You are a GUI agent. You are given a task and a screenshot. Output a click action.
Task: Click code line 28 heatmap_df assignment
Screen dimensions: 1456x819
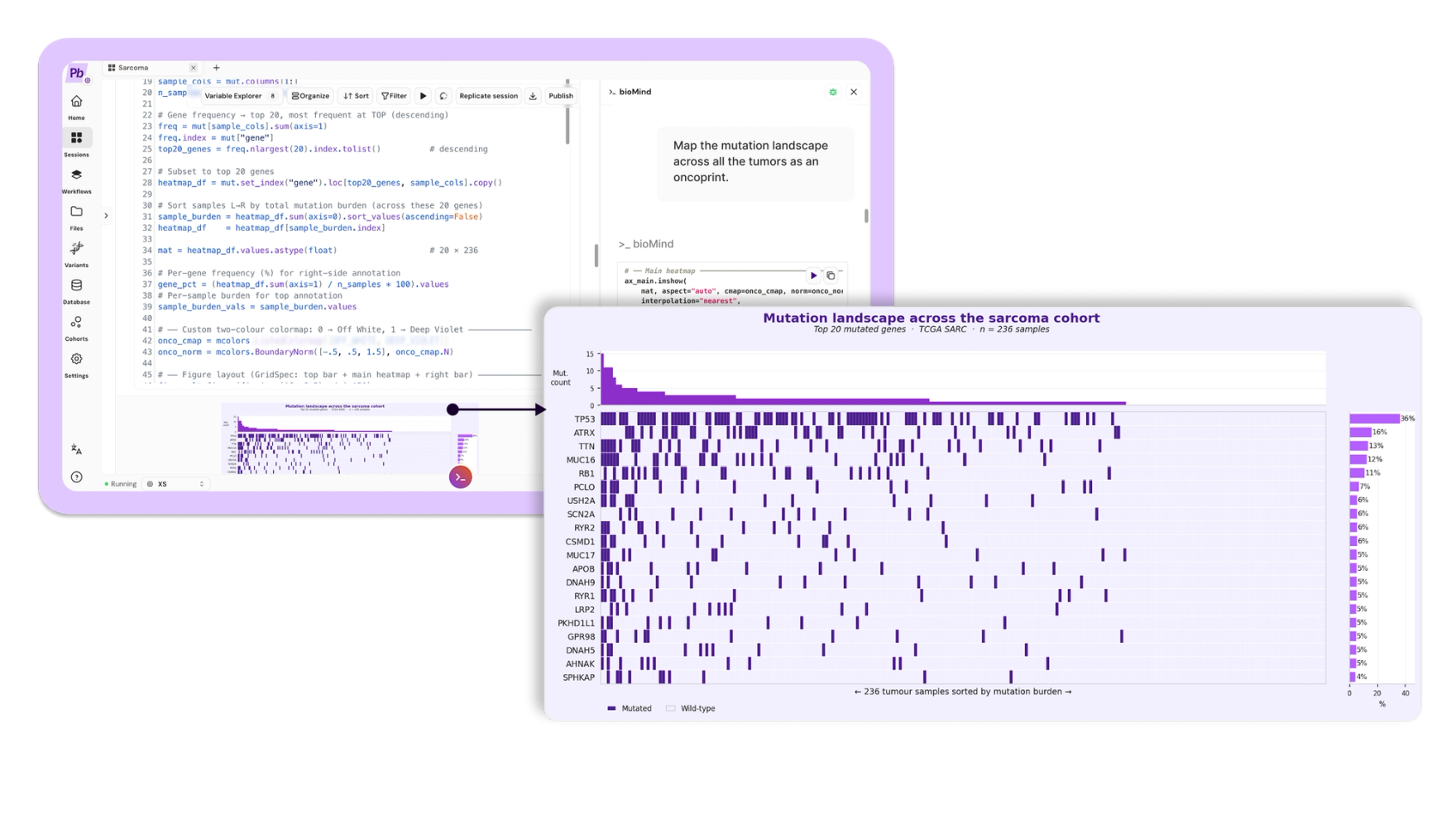329,183
